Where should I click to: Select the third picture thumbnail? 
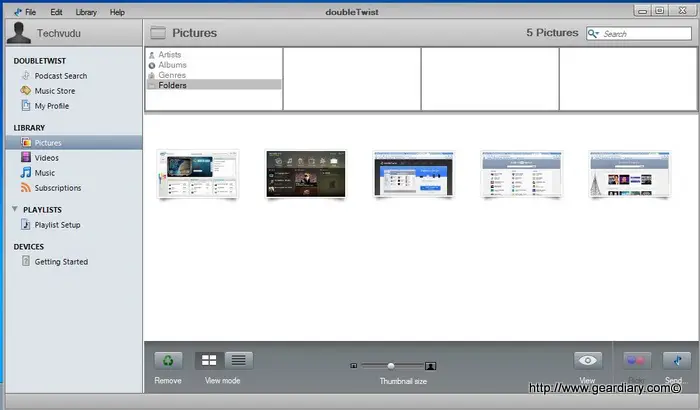coord(413,174)
